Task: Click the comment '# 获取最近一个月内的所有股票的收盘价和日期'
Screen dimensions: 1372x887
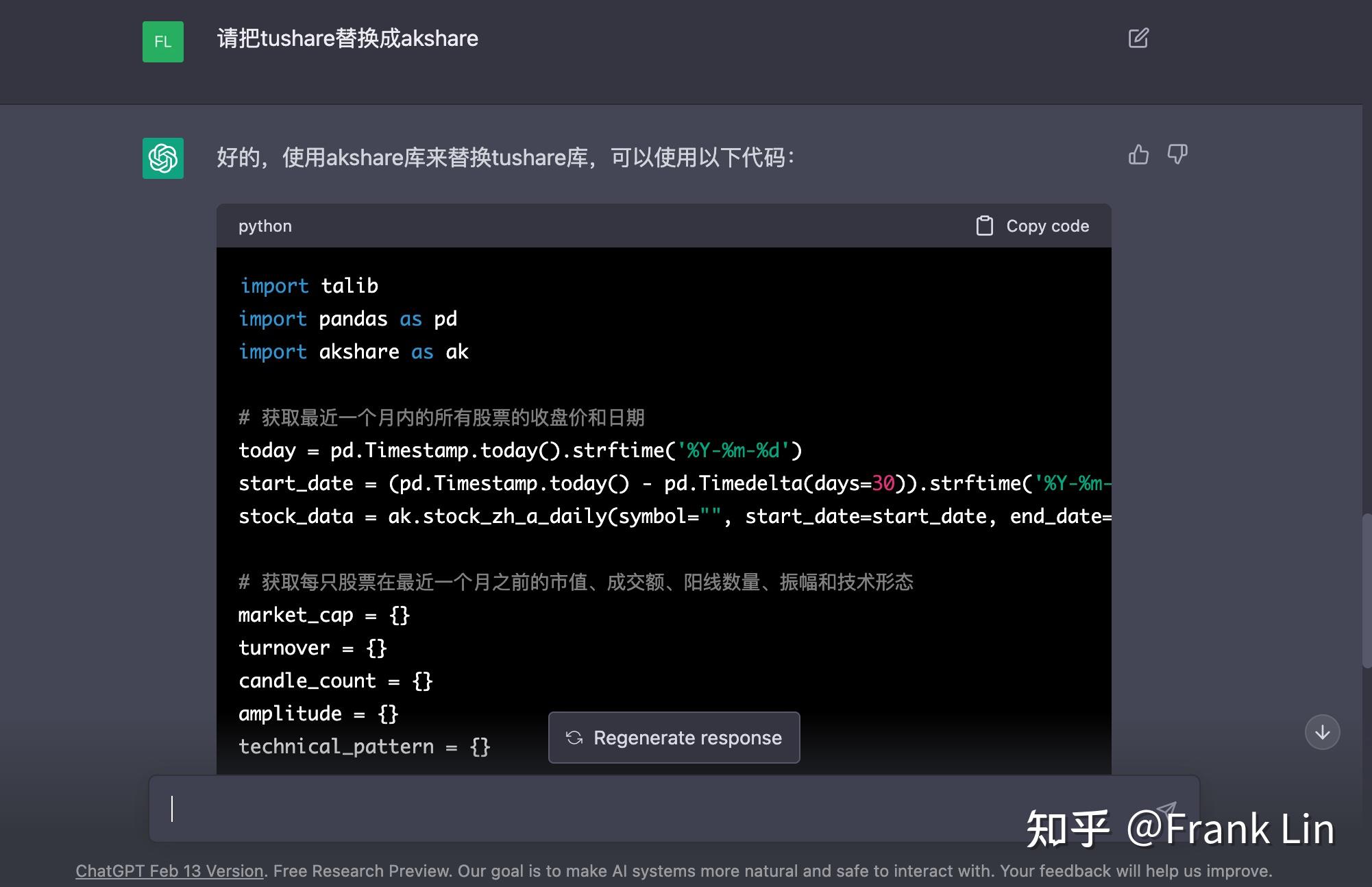Action: pyautogui.click(x=441, y=417)
